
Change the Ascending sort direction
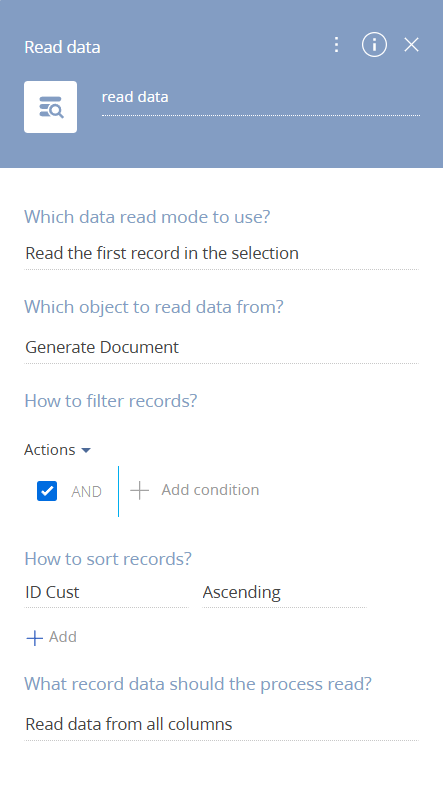[284, 592]
